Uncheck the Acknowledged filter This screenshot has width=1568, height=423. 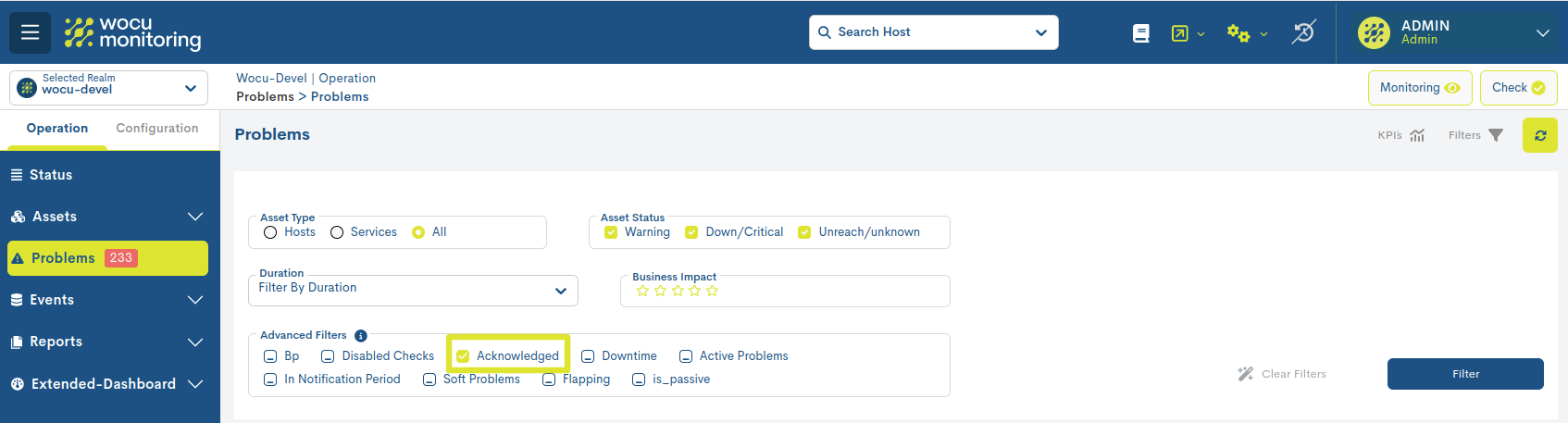(x=463, y=356)
